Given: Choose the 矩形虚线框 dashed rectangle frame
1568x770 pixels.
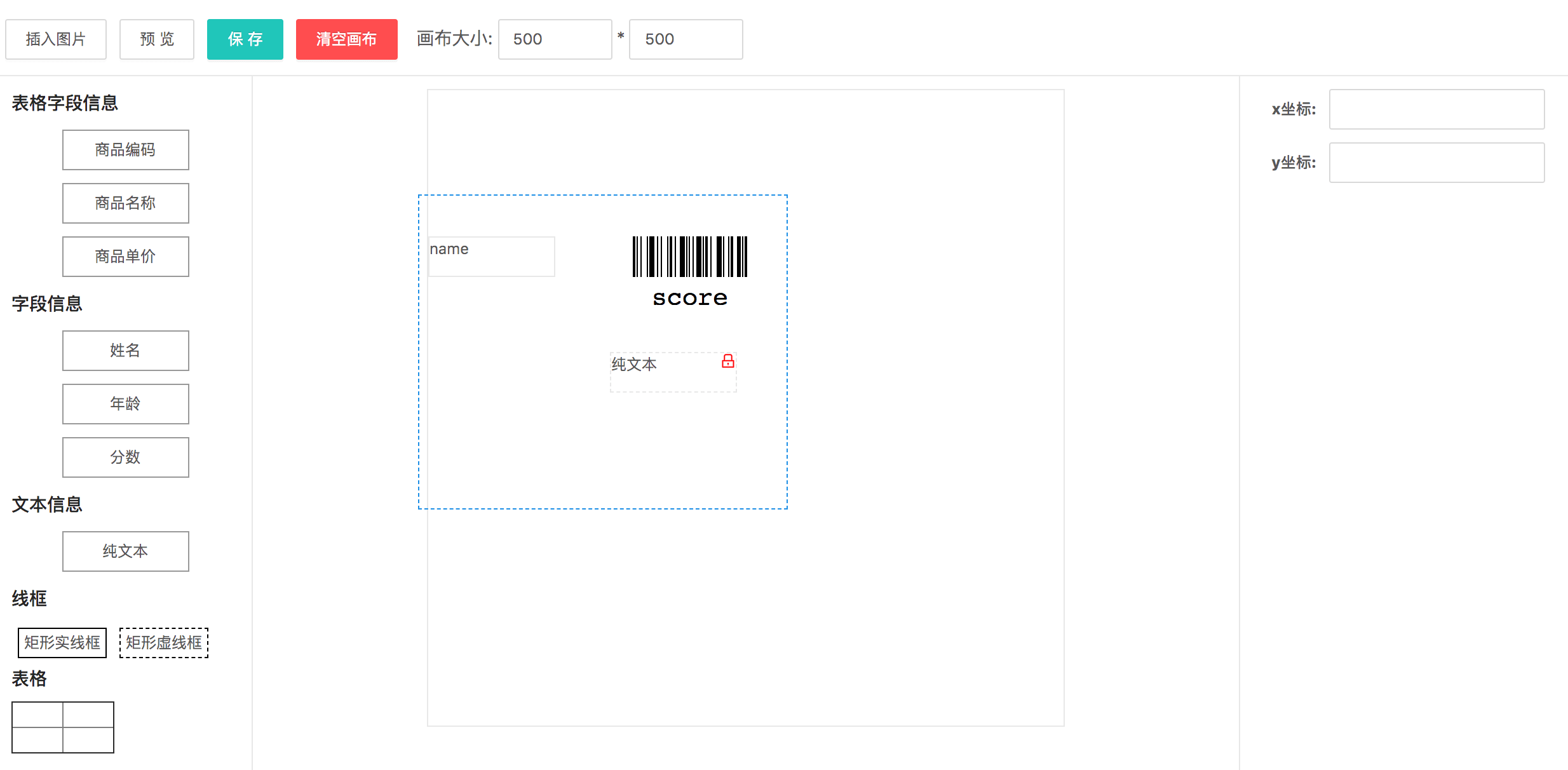Looking at the screenshot, I should (164, 643).
